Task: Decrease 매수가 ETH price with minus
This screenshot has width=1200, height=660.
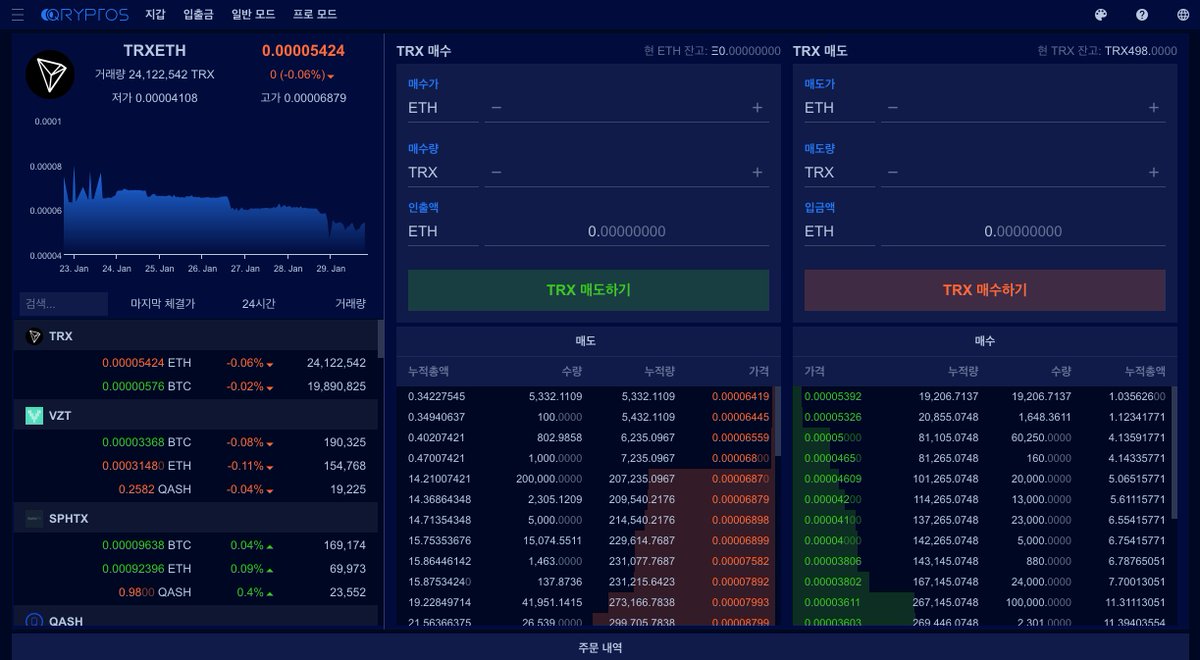Action: click(497, 108)
